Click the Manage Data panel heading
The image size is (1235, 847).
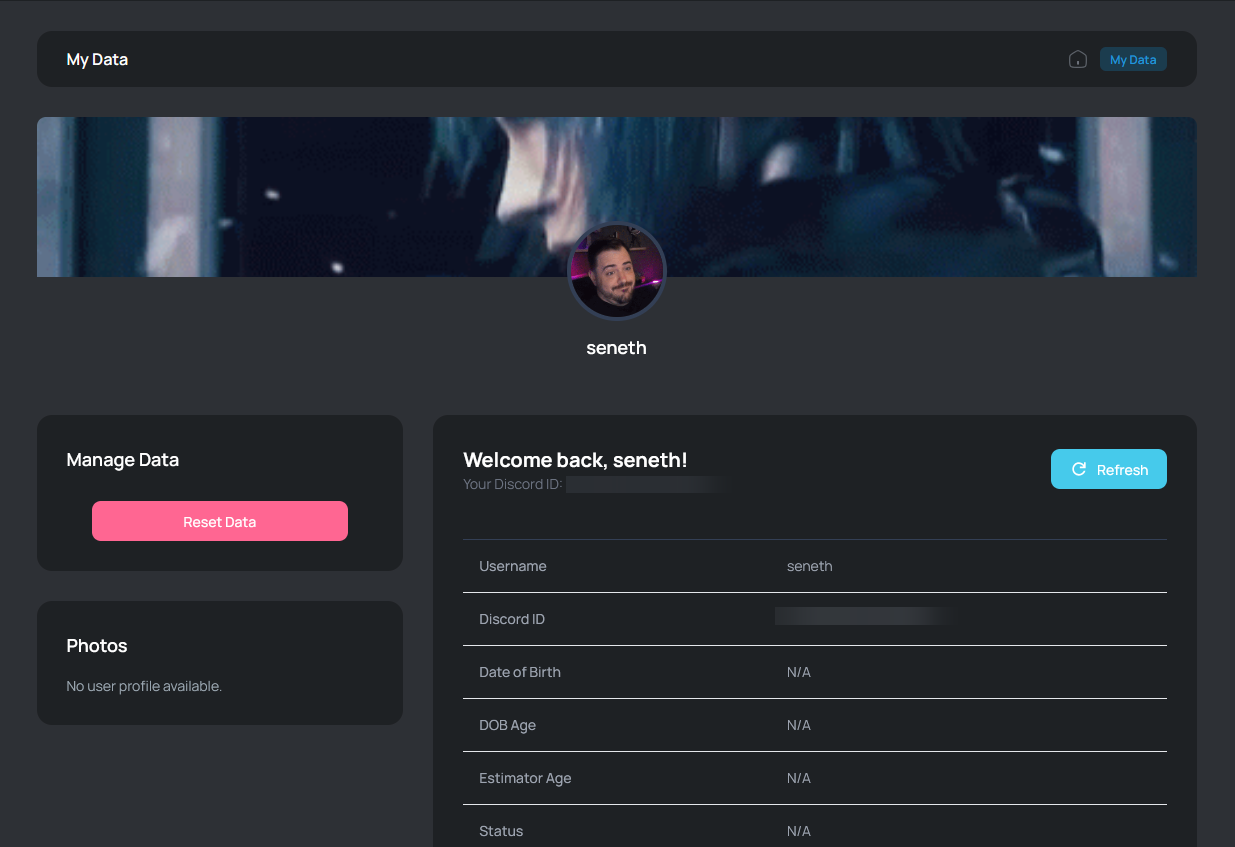pyautogui.click(x=122, y=460)
